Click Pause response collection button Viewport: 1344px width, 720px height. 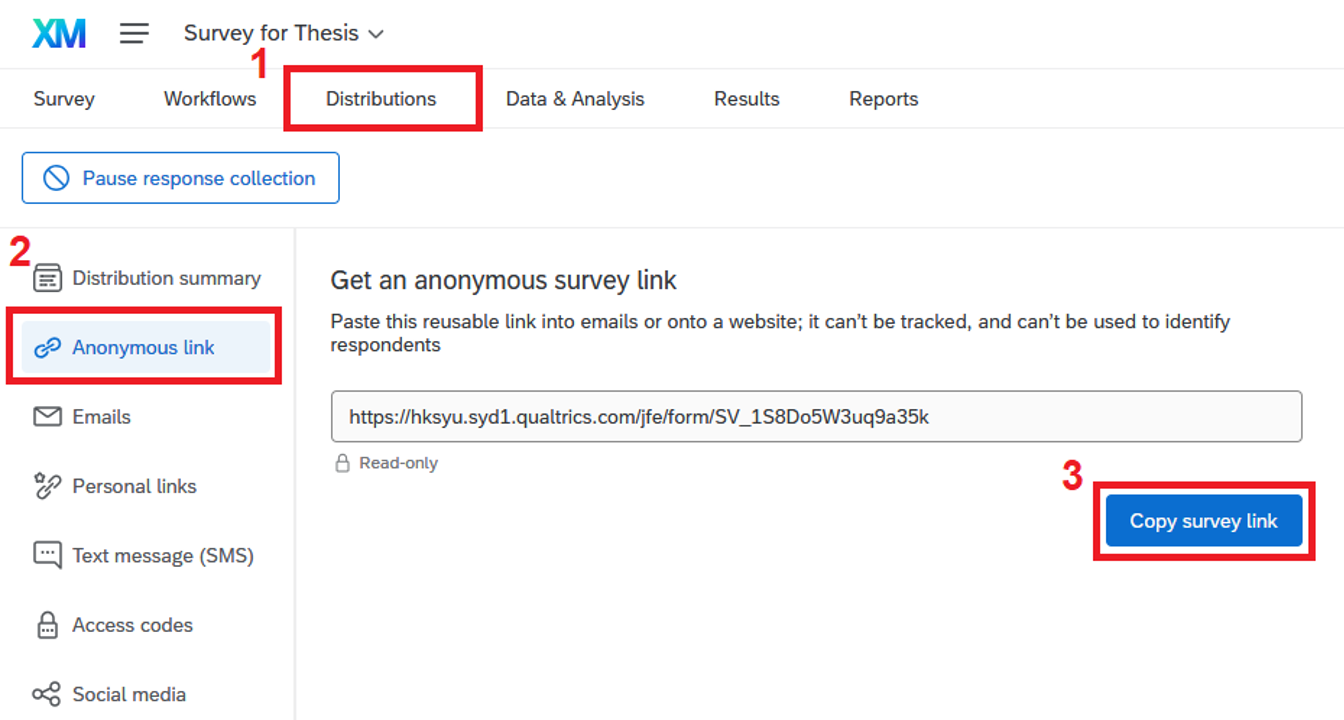181,178
